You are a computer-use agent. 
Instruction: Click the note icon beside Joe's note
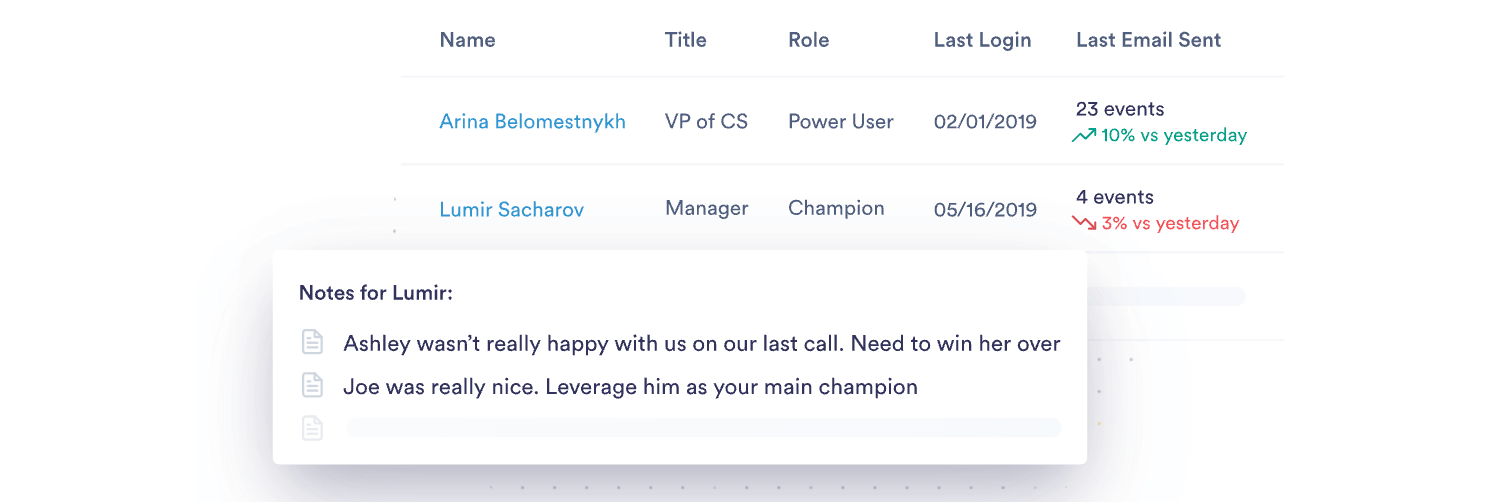click(313, 385)
